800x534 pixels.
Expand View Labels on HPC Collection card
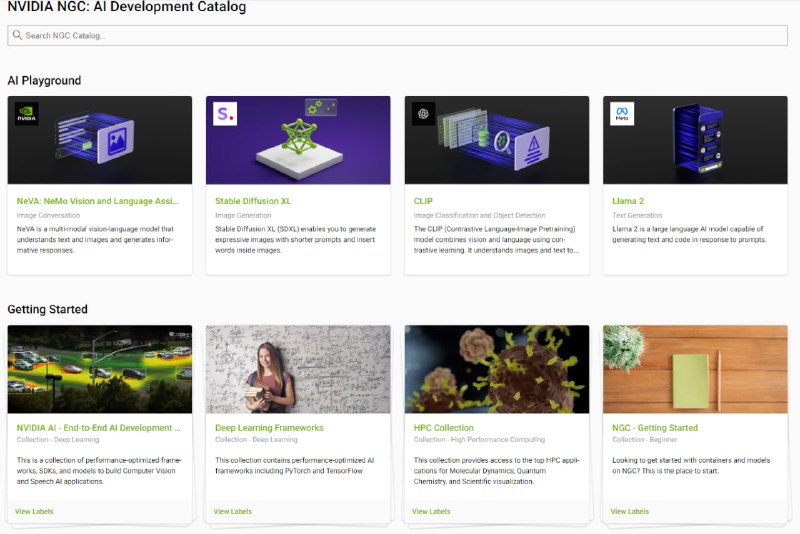[x=432, y=511]
